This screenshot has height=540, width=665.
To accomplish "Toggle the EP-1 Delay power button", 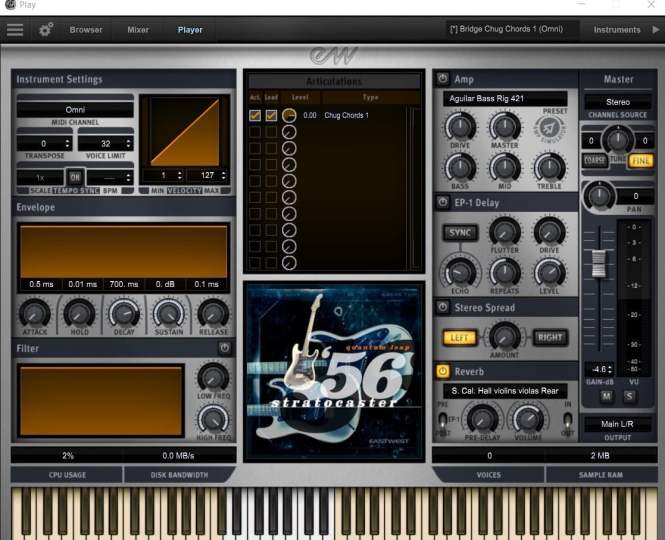I will 443,202.
